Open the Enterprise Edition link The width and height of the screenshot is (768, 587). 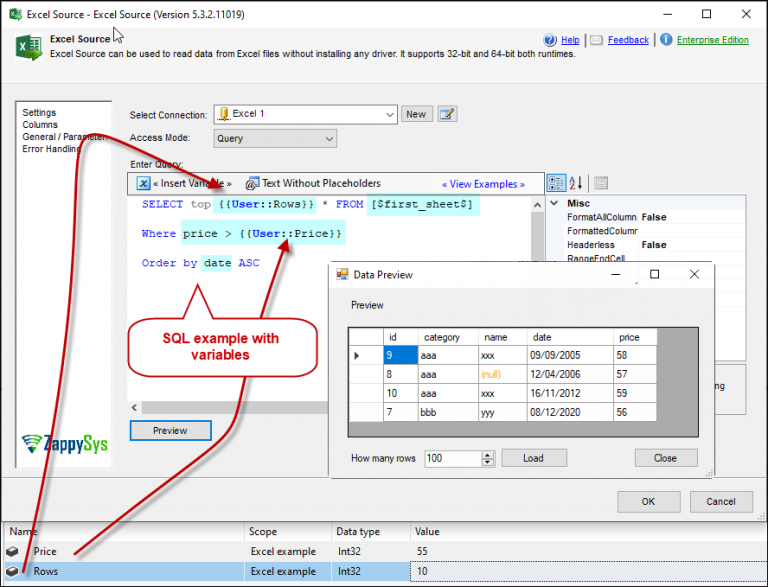click(713, 40)
